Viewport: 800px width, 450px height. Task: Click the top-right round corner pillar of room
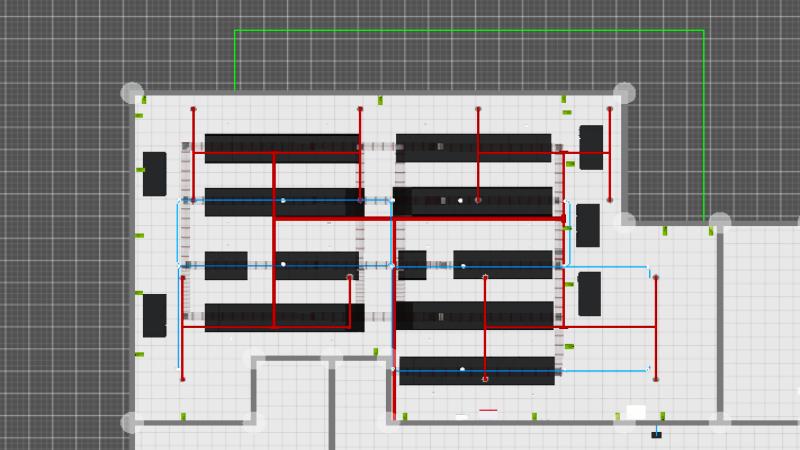624,93
